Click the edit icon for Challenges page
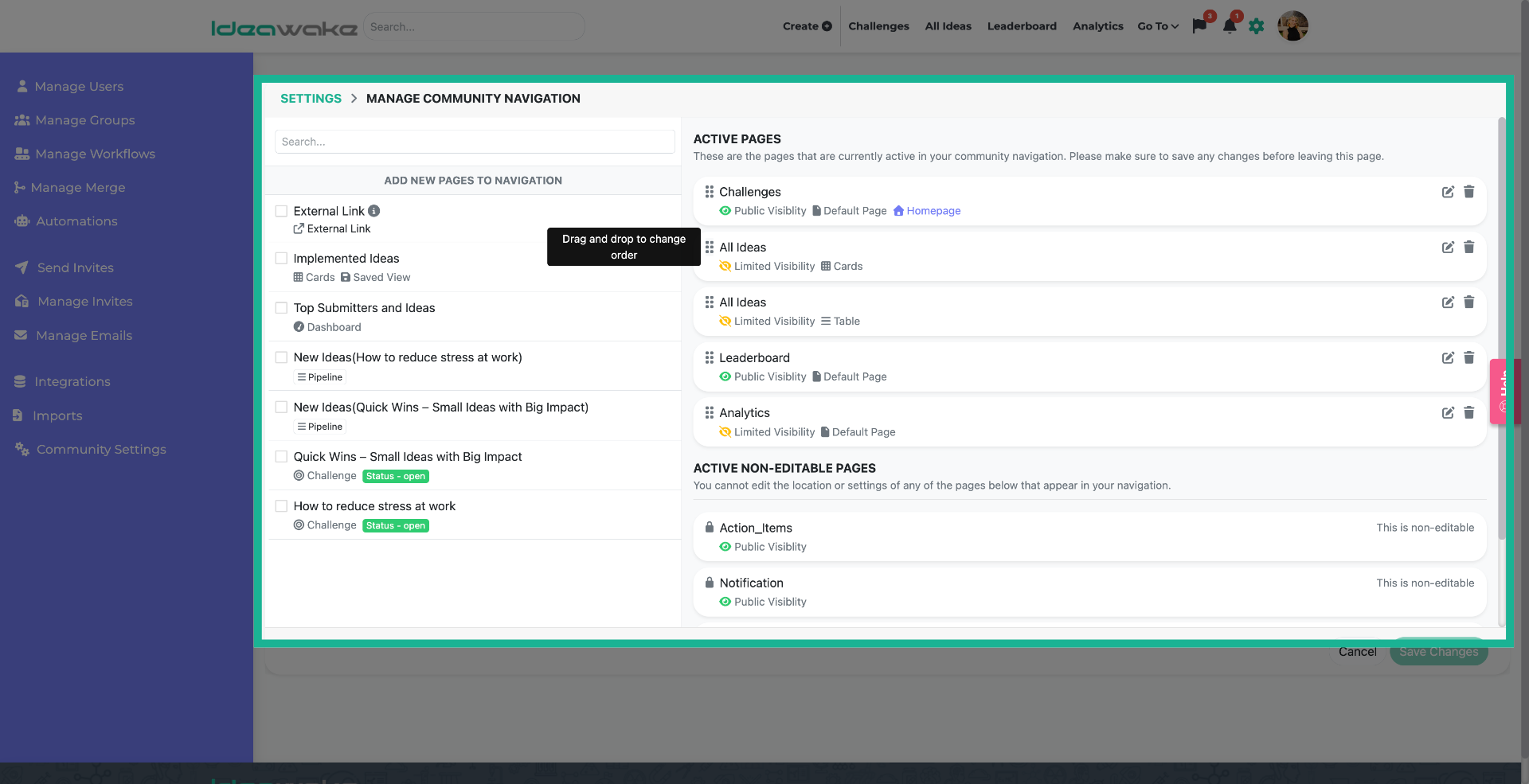This screenshot has height=784, width=1529. pos(1448,192)
